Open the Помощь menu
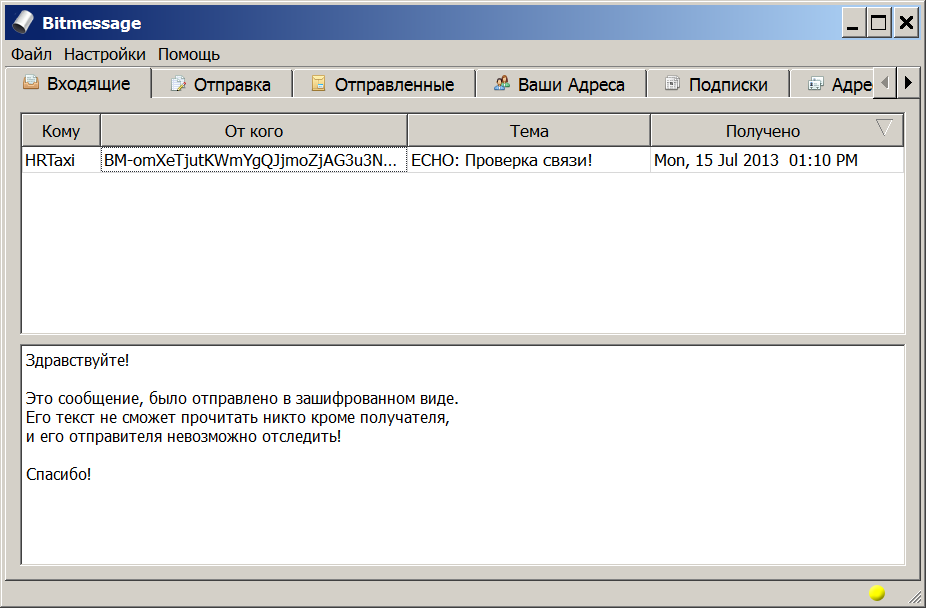The width and height of the screenshot is (926, 608). click(188, 54)
